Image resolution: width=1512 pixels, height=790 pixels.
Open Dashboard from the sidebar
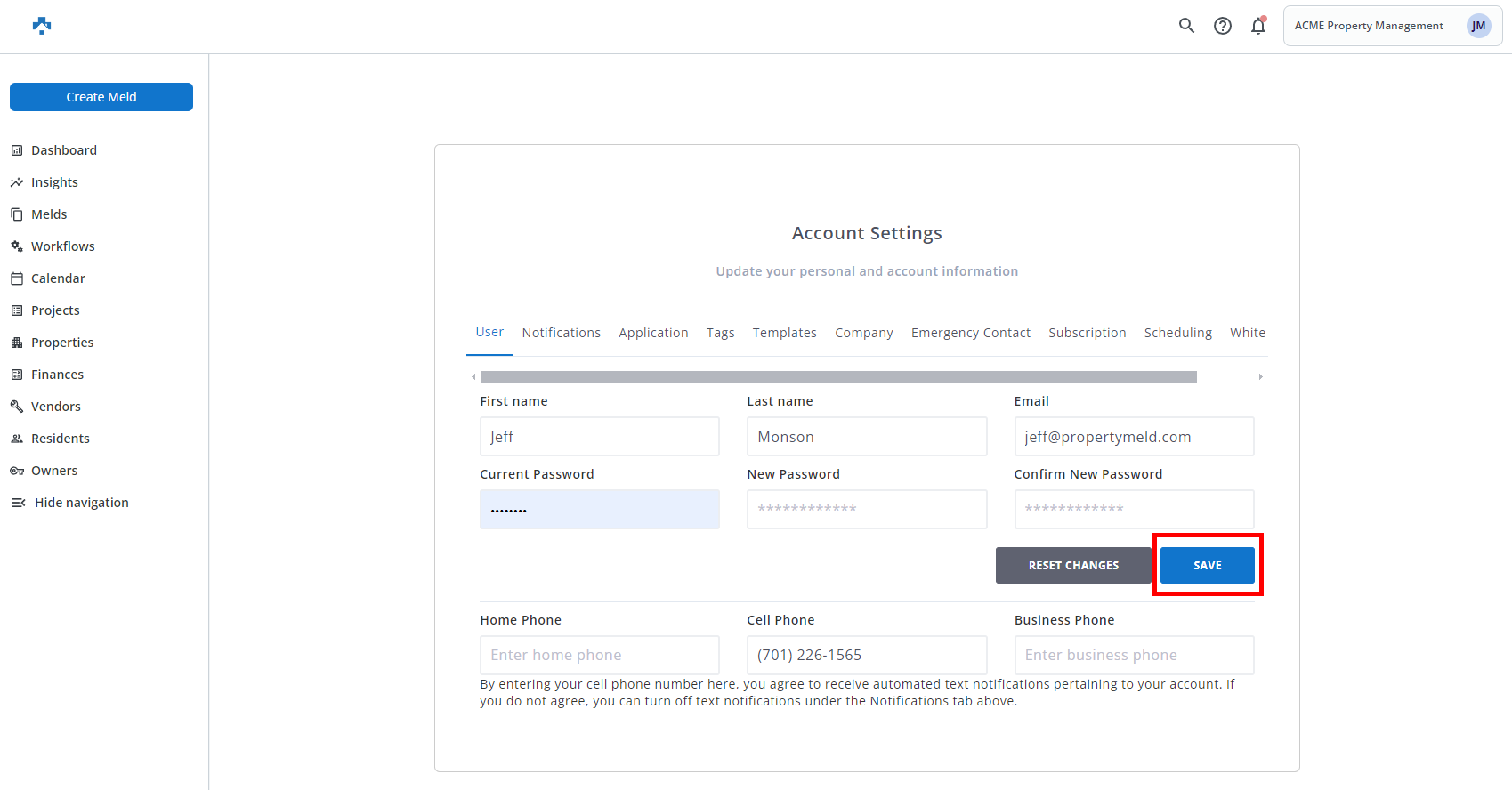click(x=63, y=150)
